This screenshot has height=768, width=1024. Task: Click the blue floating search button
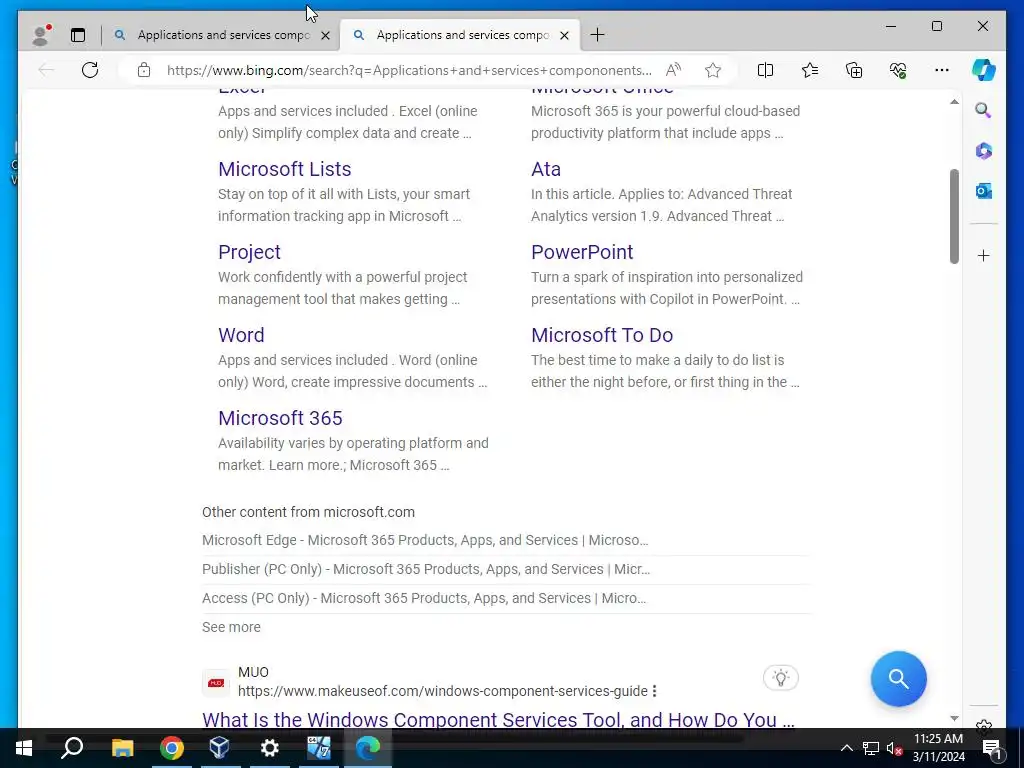click(x=899, y=679)
